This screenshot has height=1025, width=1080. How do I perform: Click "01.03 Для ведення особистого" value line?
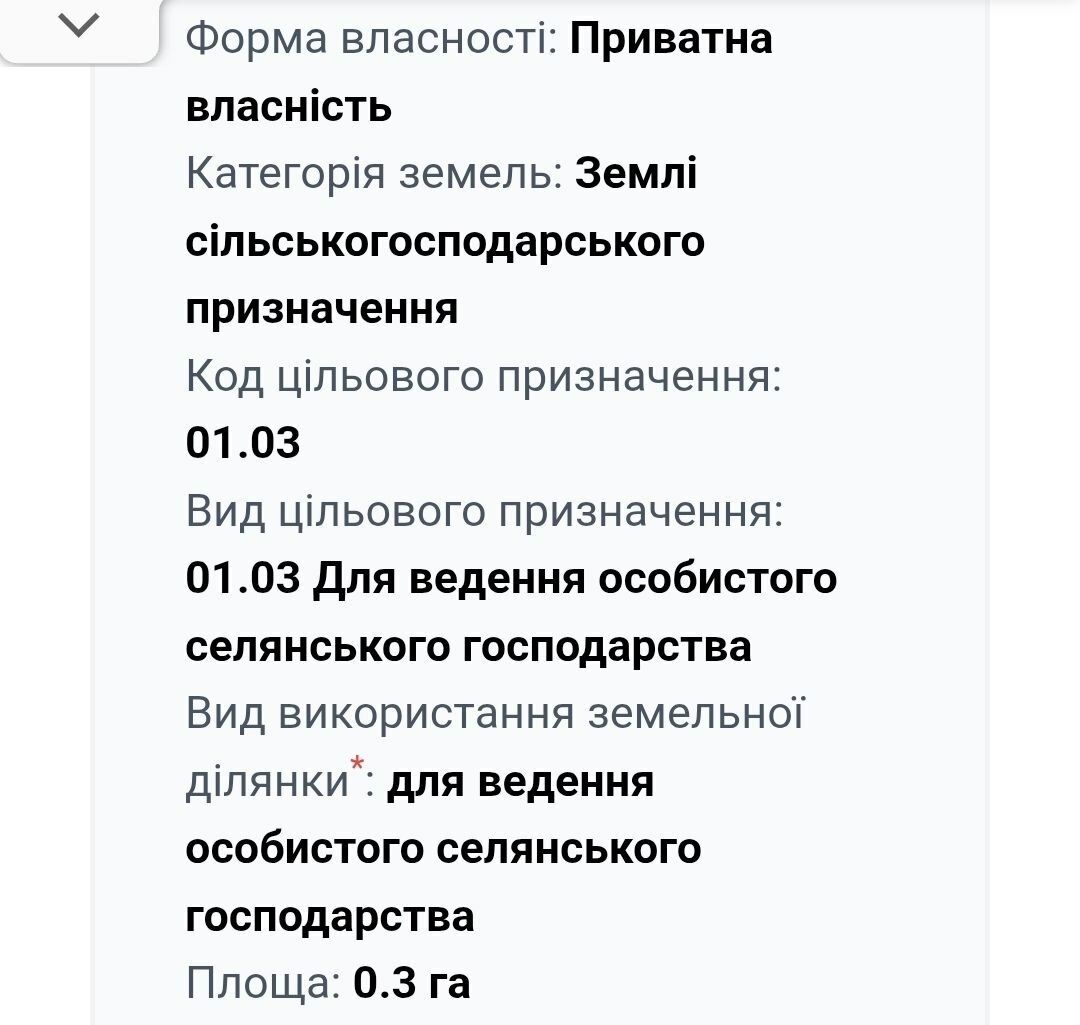(512, 578)
